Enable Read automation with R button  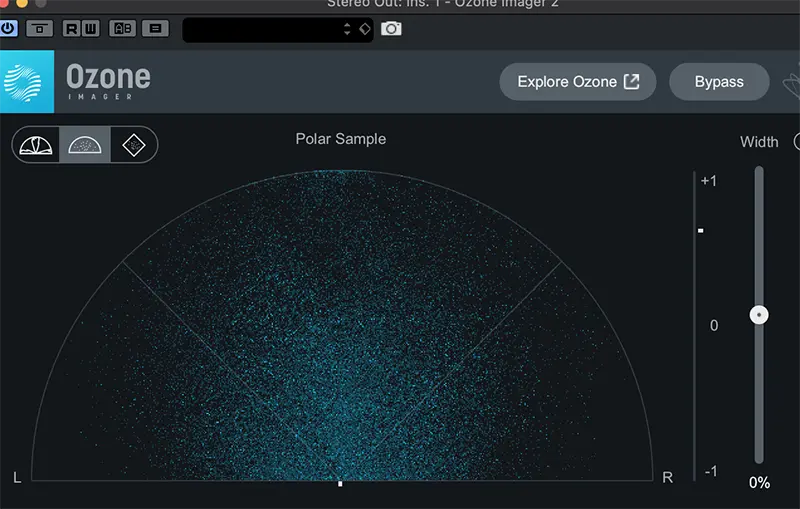tap(69, 29)
